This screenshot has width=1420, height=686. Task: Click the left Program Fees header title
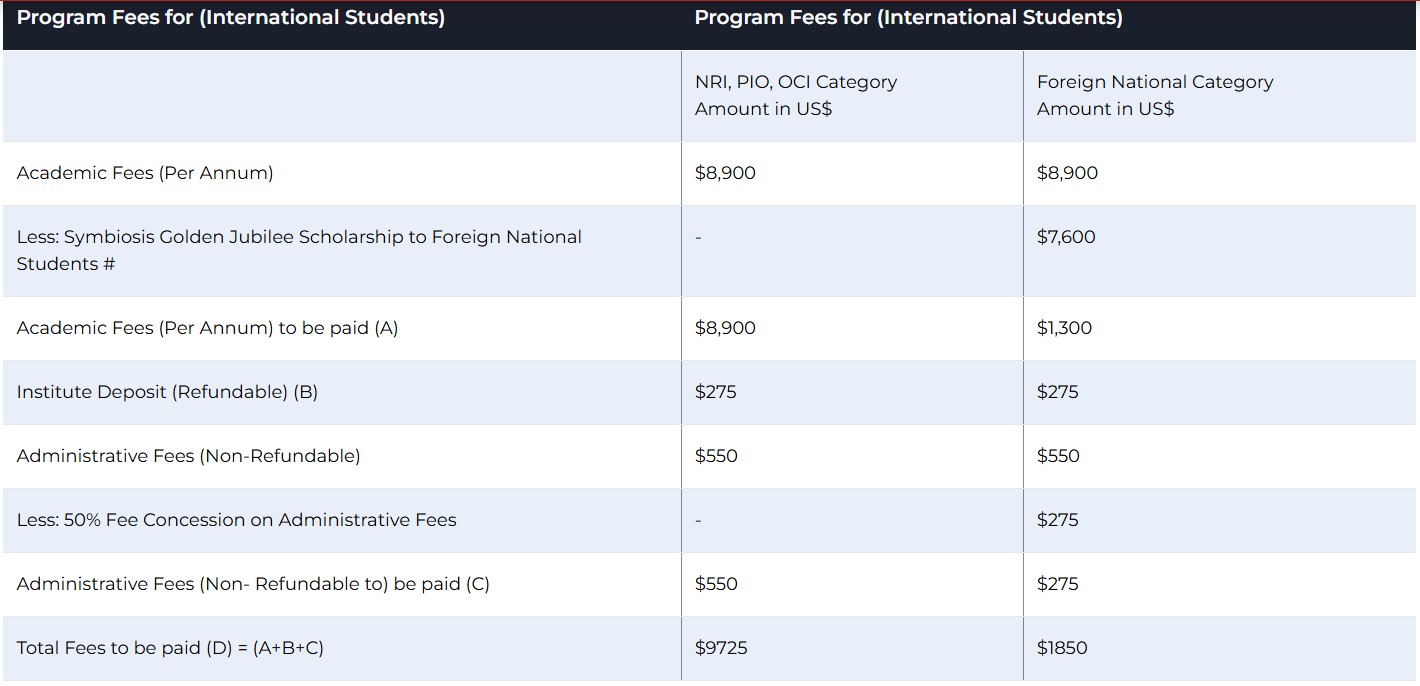click(x=231, y=18)
